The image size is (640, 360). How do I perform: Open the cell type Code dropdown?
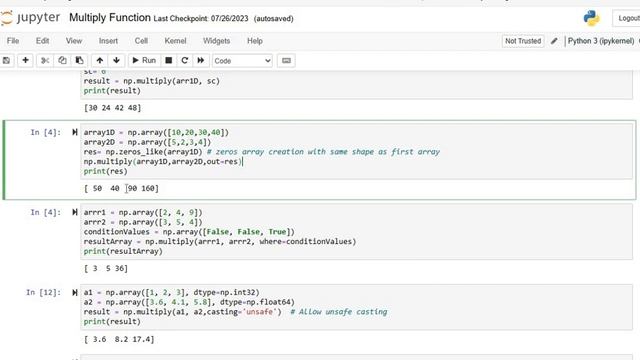pyautogui.click(x=242, y=61)
